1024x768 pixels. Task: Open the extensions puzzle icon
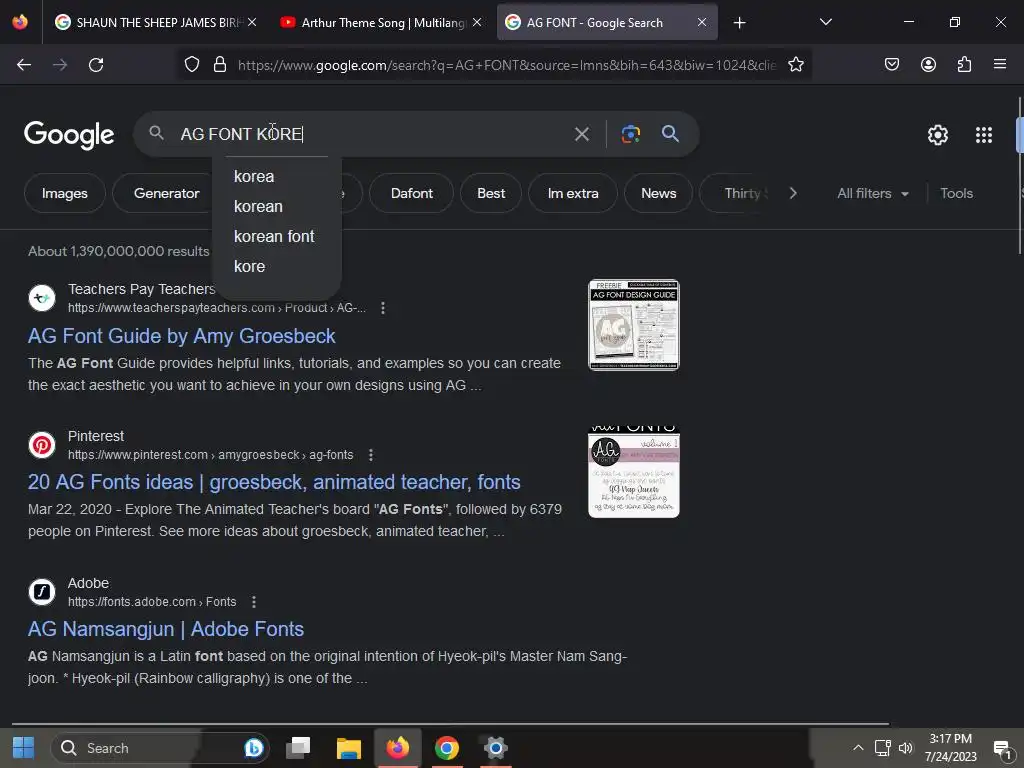click(x=964, y=65)
